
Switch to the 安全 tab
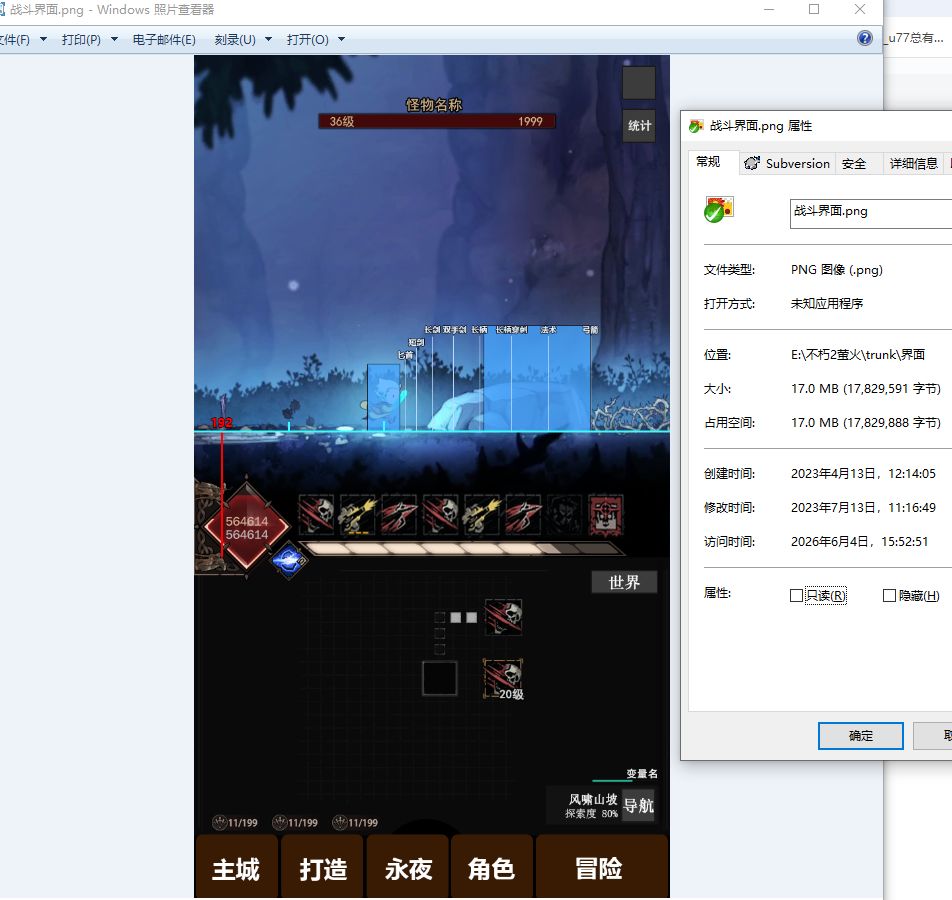point(854,163)
